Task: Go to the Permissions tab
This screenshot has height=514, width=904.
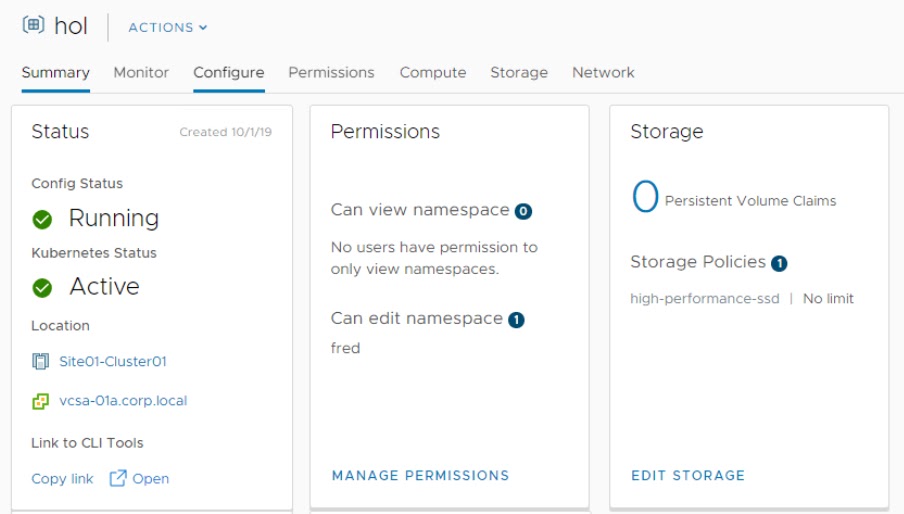Action: click(x=331, y=72)
